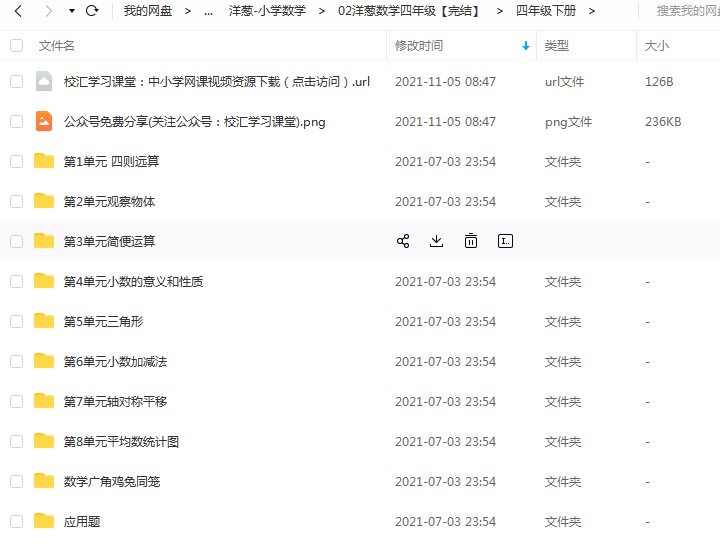Viewport: 720px width, 553px height.
Task: Open file 校汇学习课堂：中小学网课视频资源下载.url
Action: [x=217, y=81]
